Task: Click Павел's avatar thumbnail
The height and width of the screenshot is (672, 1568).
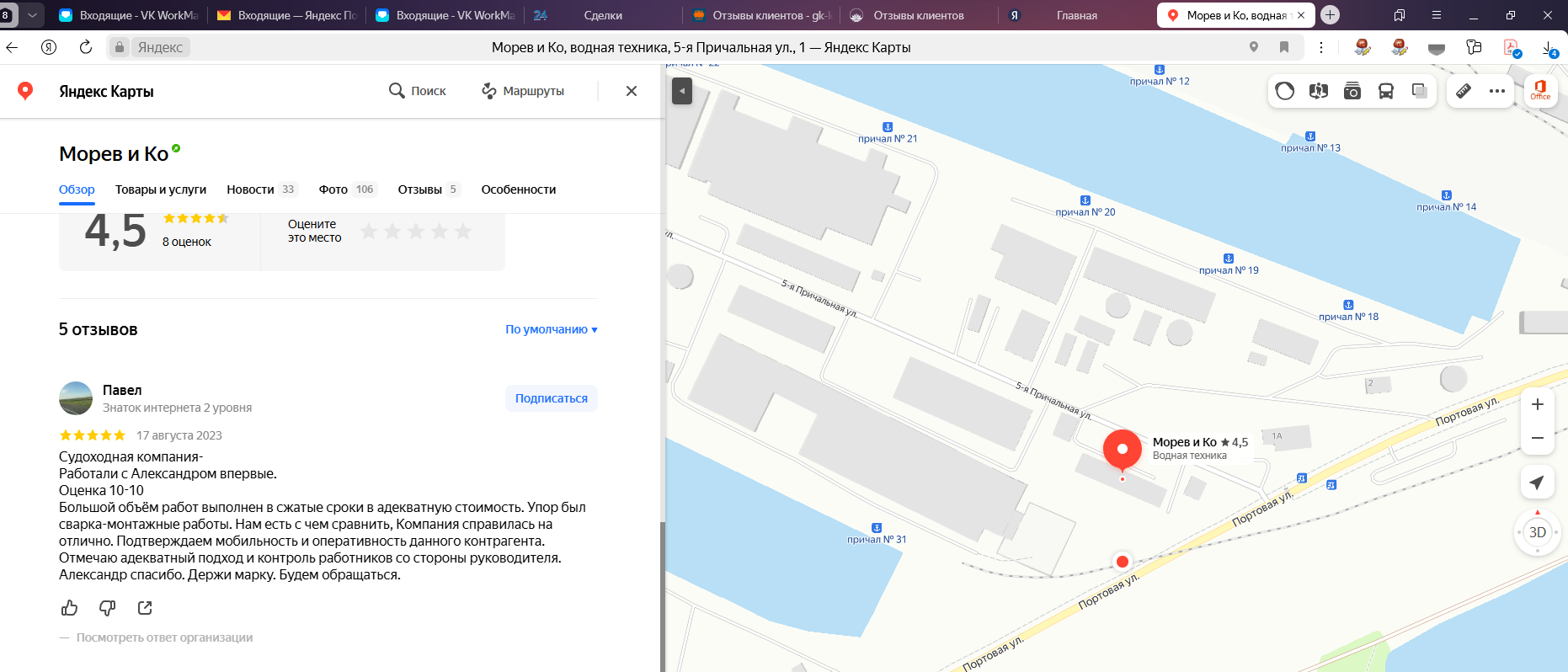Action: point(76,398)
